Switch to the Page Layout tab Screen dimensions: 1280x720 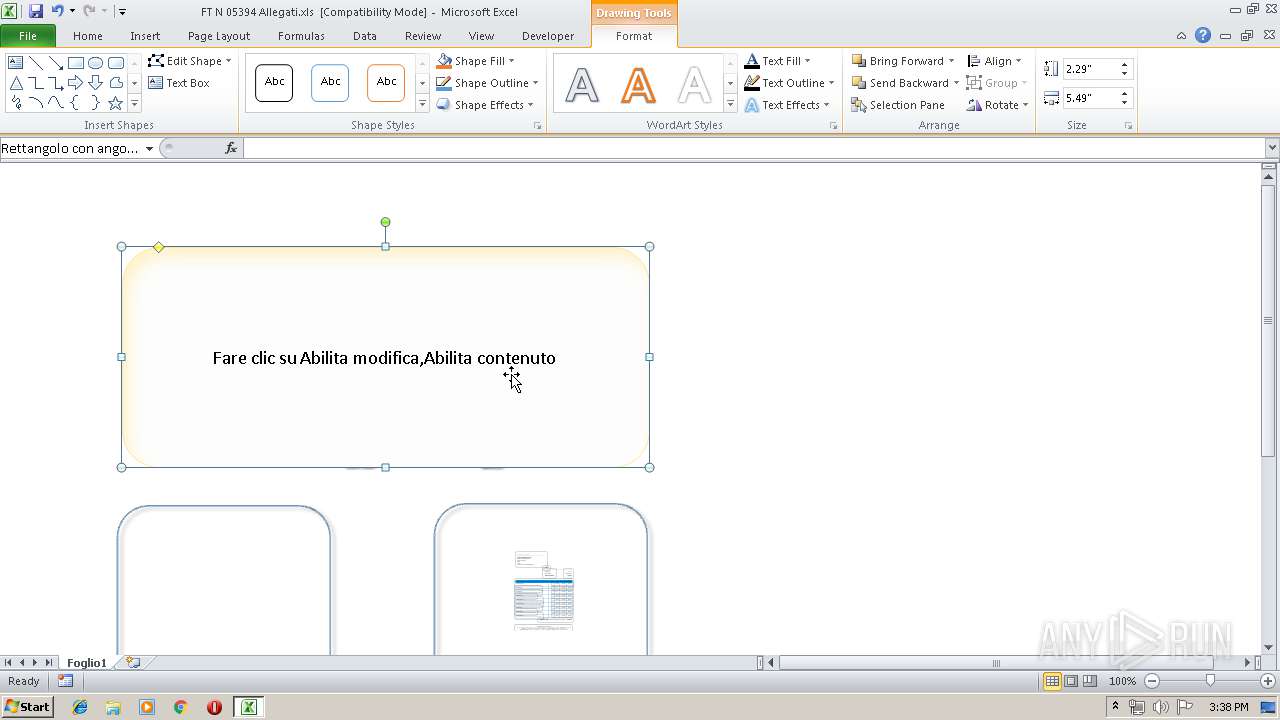[219, 36]
